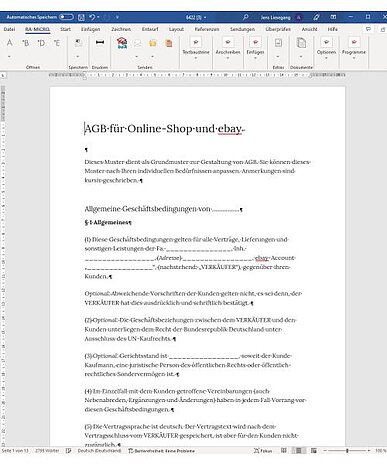Click the Fokus mode button
Viewport: 387px width, 464px height.
(263, 451)
